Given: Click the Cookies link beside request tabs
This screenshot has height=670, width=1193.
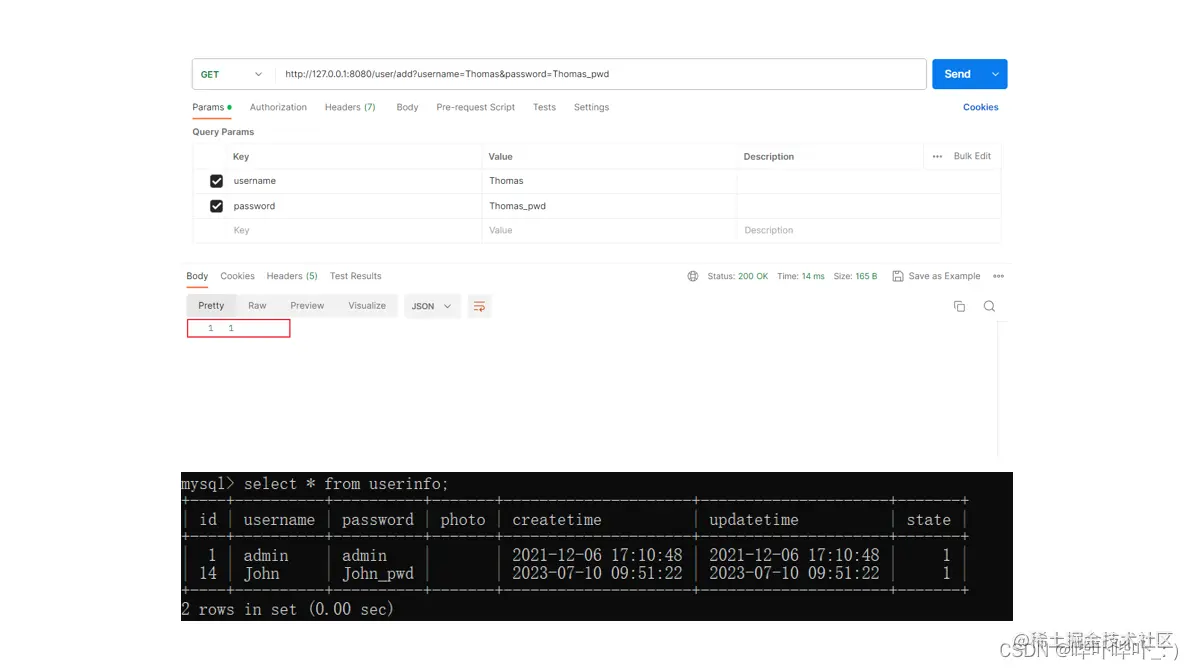Looking at the screenshot, I should (981, 107).
